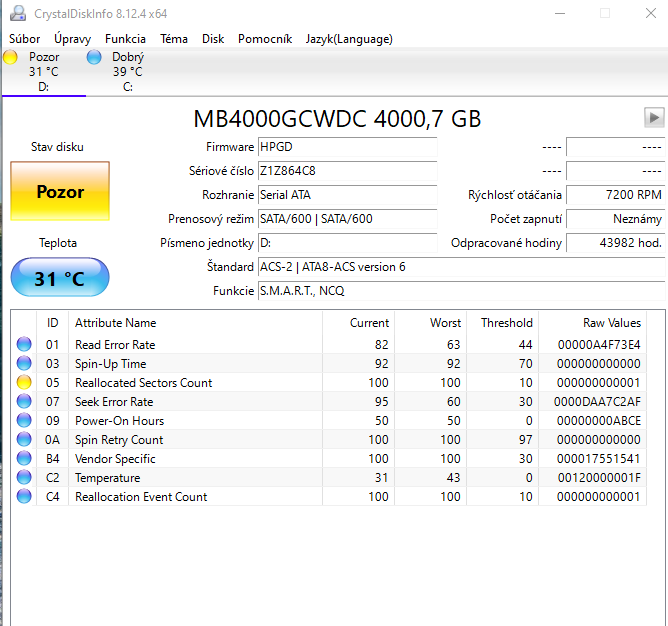Click the rotation speed field 7200 RPM
The image size is (668, 626).
click(x=616, y=195)
